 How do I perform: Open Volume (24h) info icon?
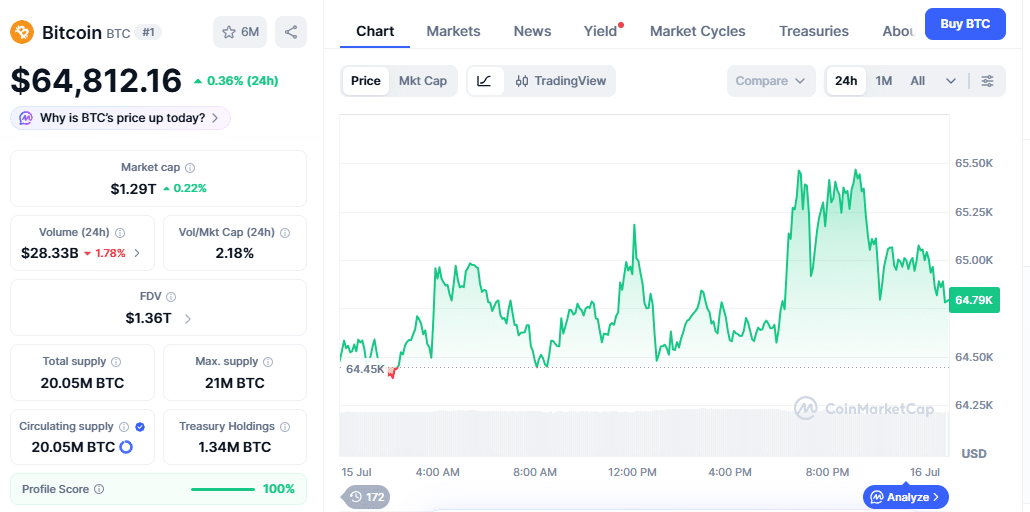[x=120, y=233]
